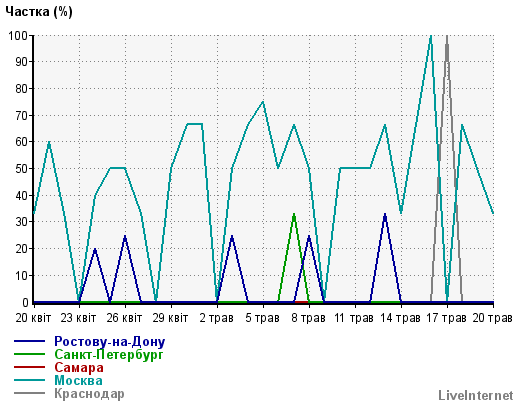Image resolution: width=520 pixels, height=405 pixels.
Task: Click the Ростову-на-Дону legend label
Action: 110,342
